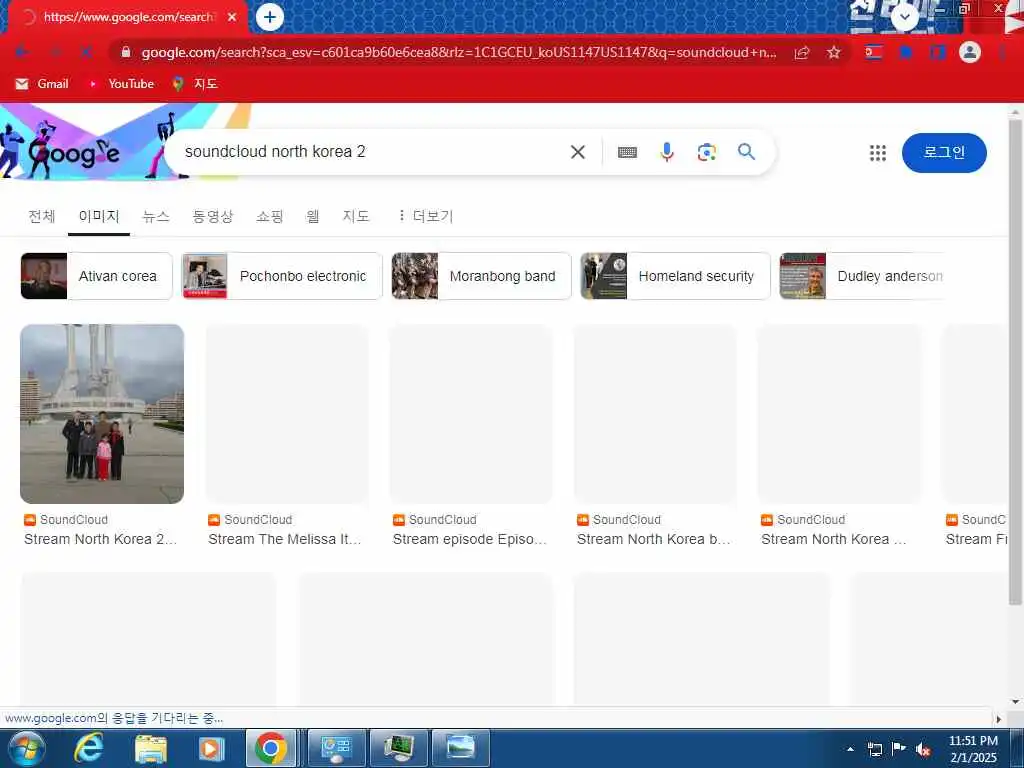
Task: Open Stream The Melissa It result link
Action: pos(285,539)
